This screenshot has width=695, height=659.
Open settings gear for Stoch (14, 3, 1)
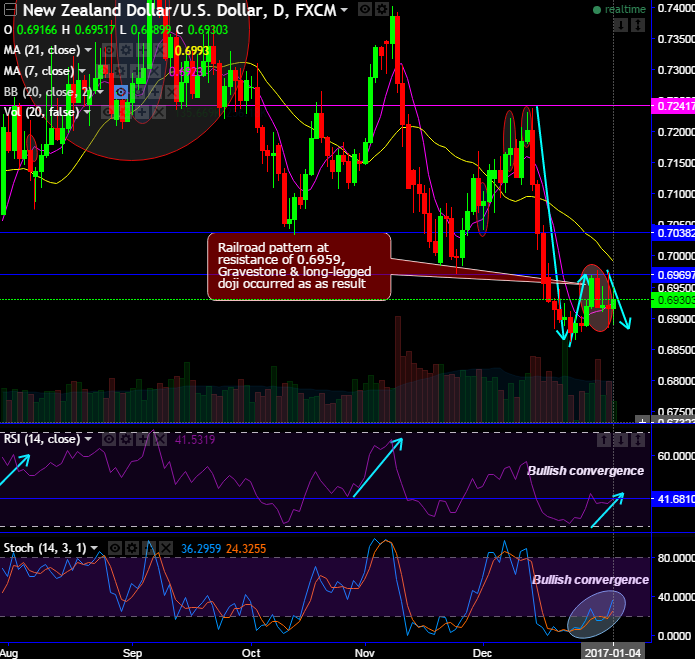132,549
